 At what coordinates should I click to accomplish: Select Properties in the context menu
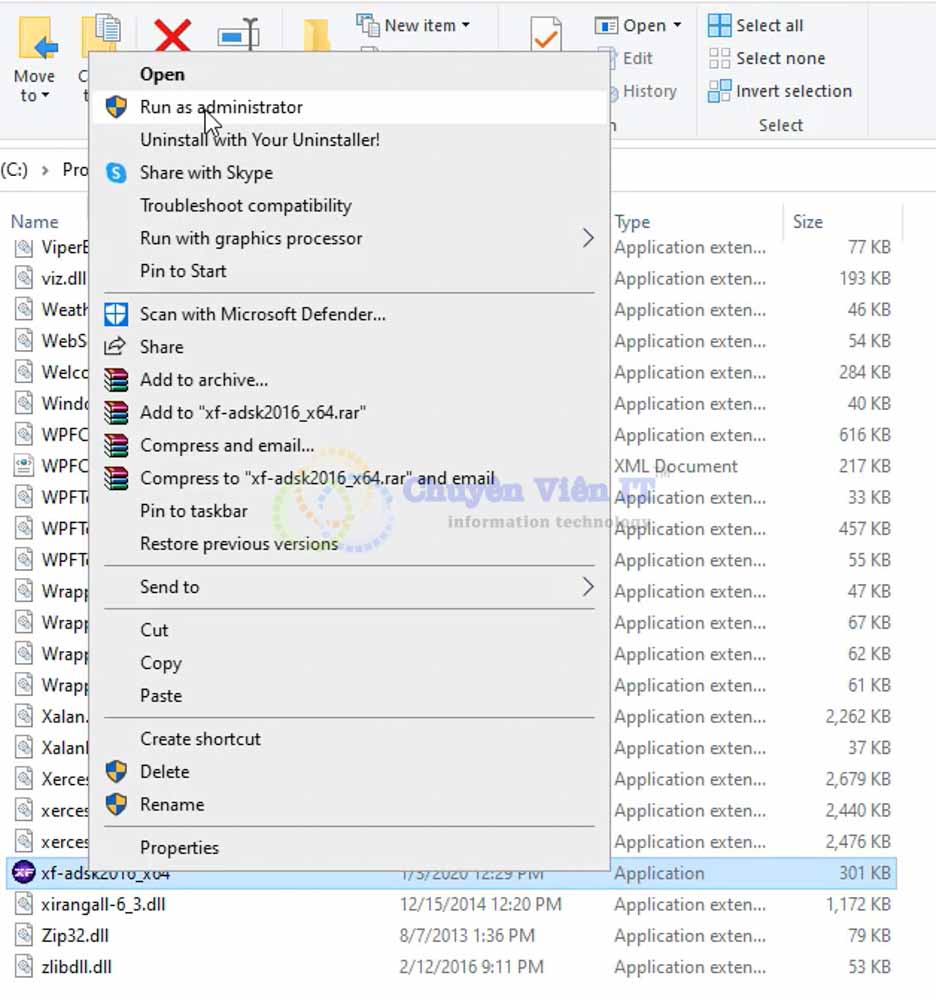[179, 847]
